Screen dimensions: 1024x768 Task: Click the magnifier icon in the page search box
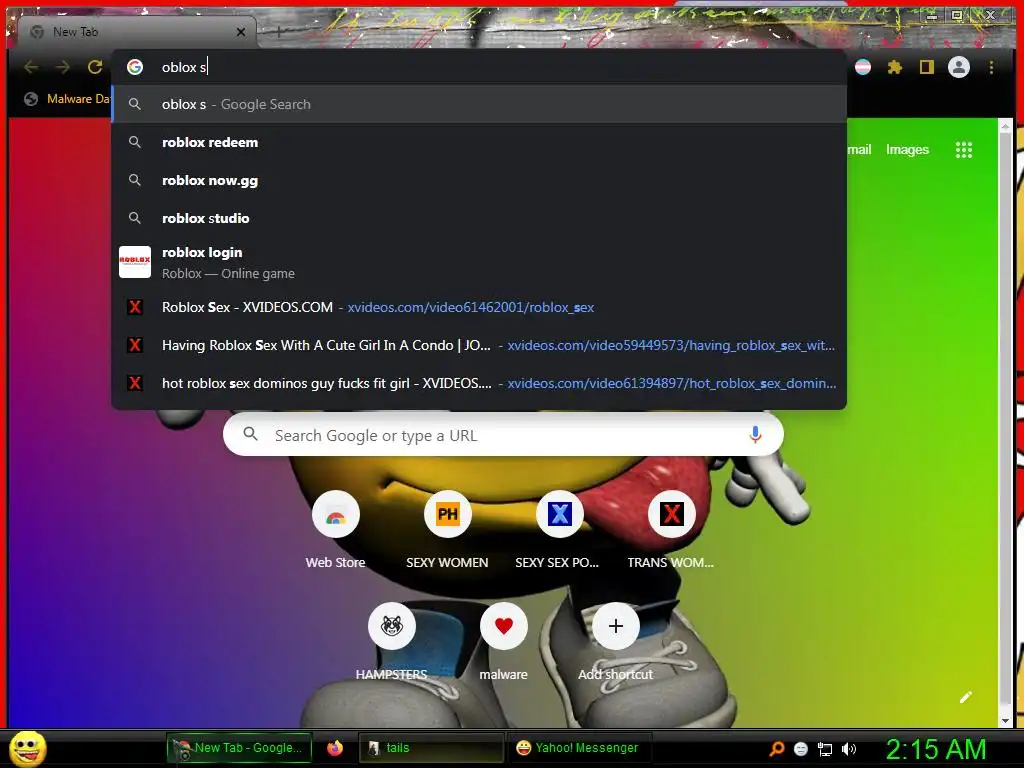[x=250, y=434]
